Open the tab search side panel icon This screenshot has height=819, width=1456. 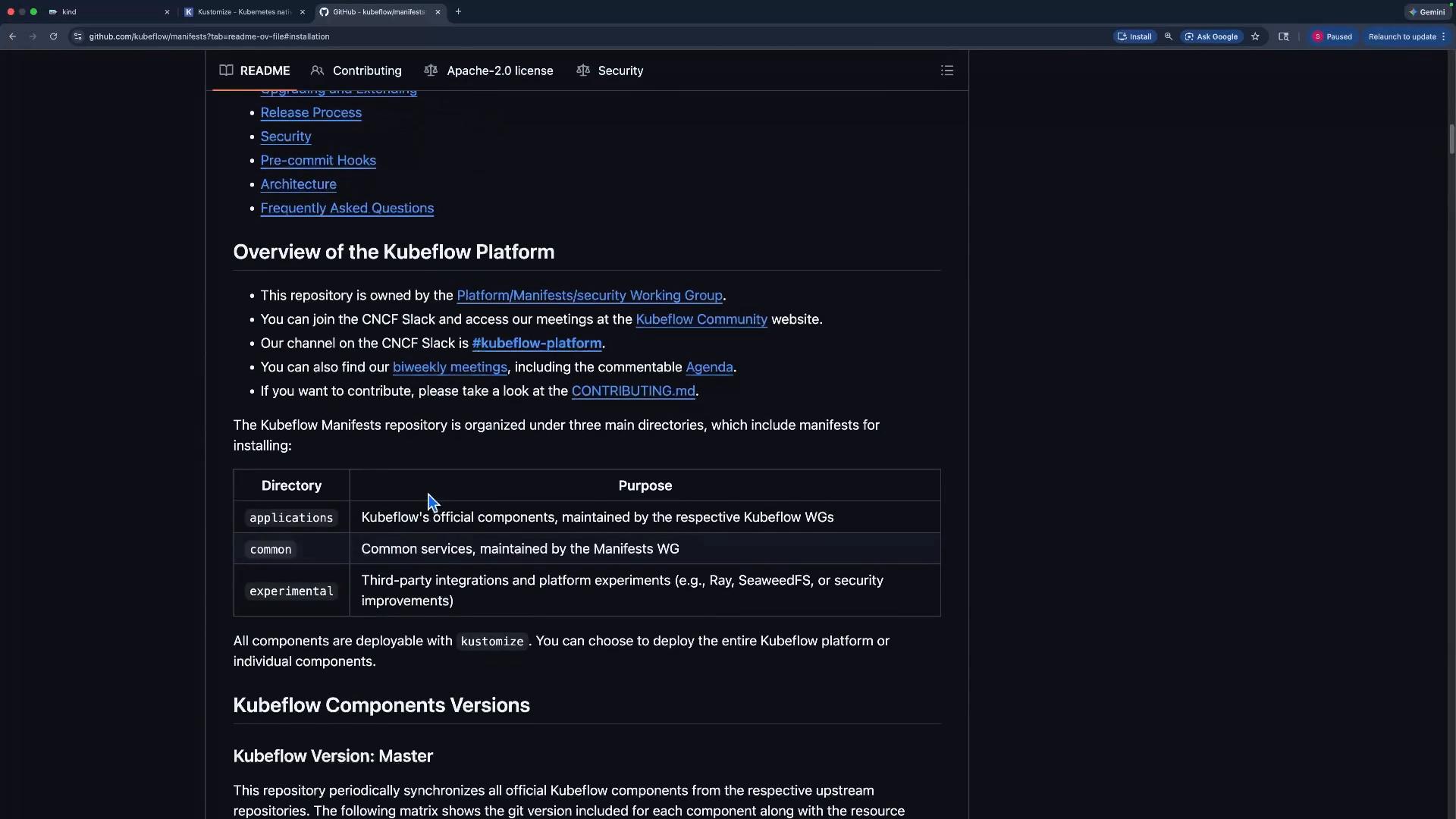(1283, 36)
